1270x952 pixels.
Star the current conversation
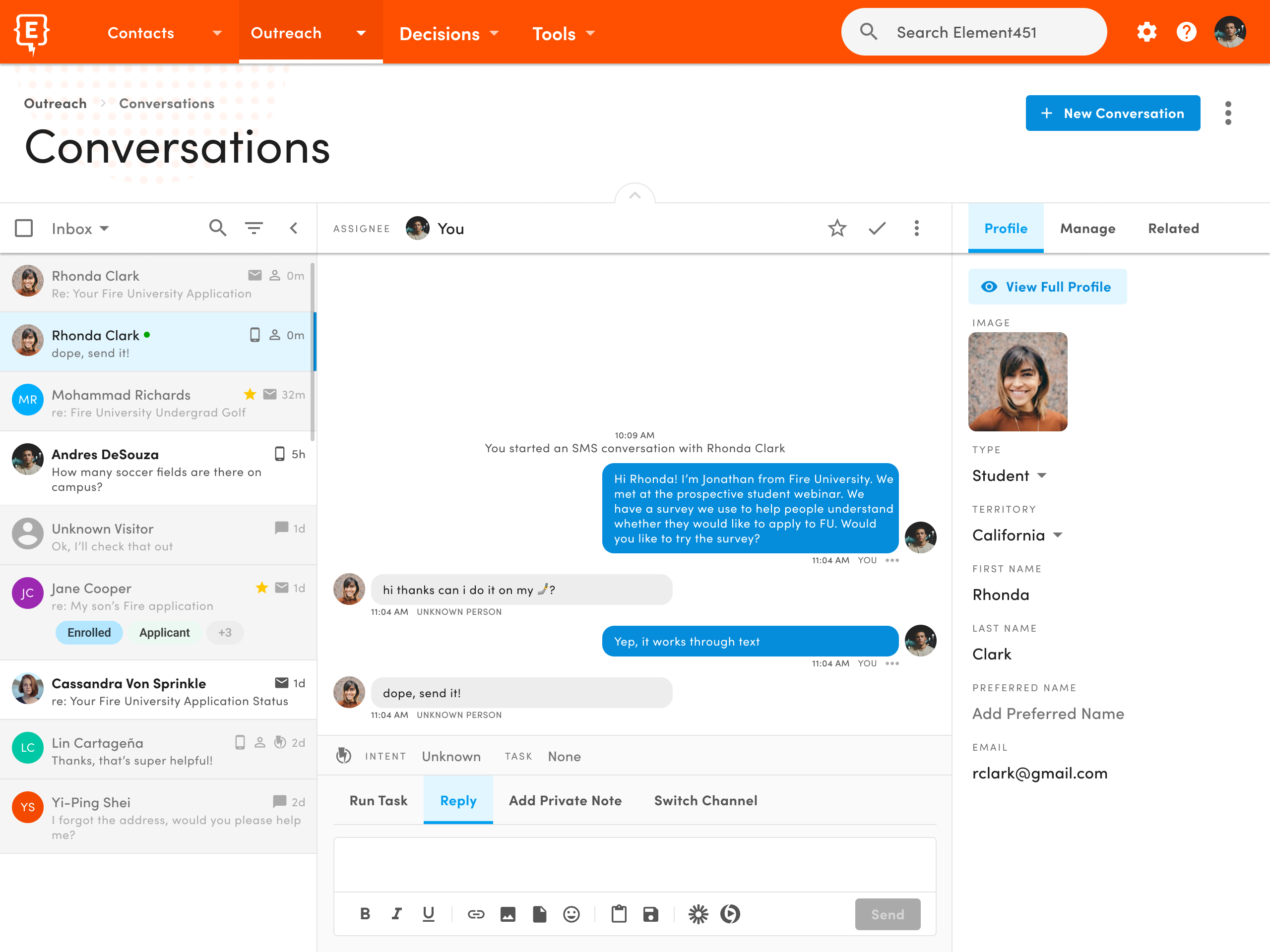coord(837,229)
